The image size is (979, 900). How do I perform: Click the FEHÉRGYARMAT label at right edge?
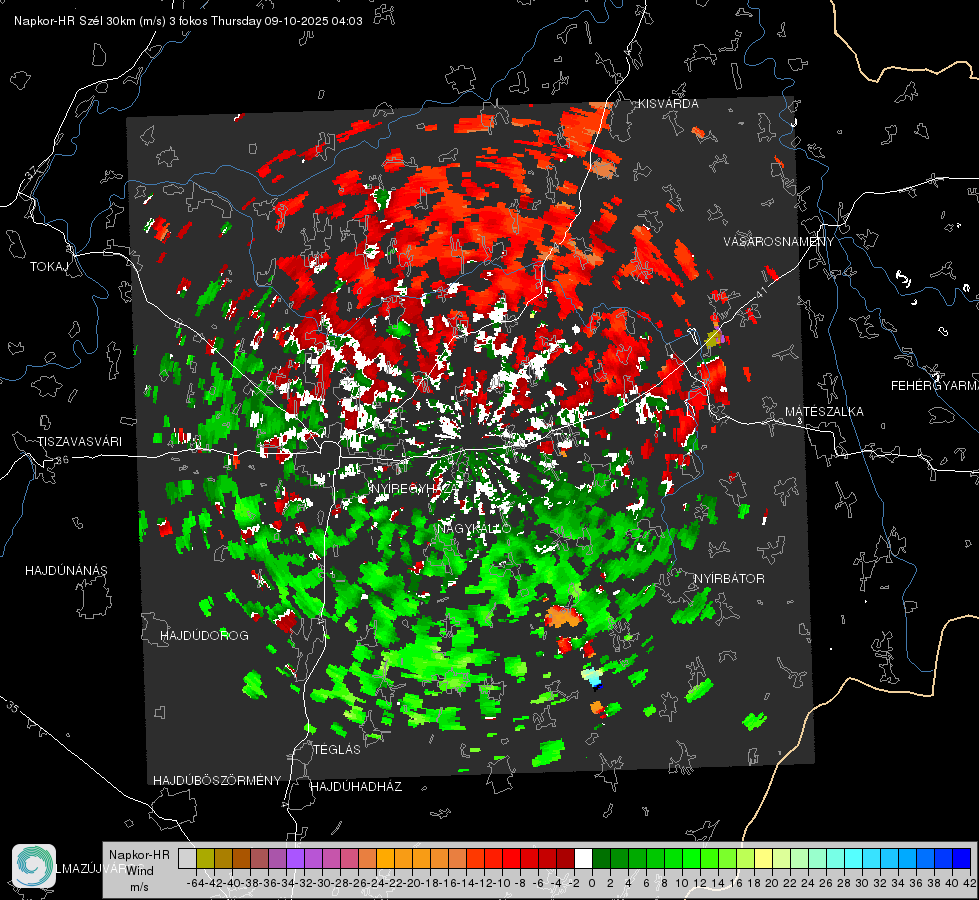(934, 386)
